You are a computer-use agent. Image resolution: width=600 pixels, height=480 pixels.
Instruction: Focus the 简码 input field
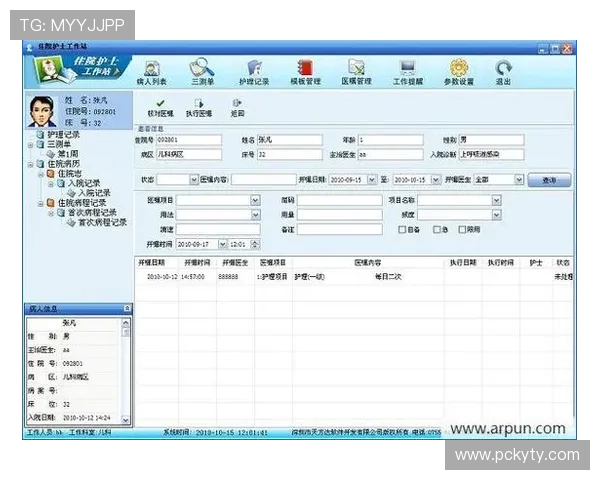[340, 200]
